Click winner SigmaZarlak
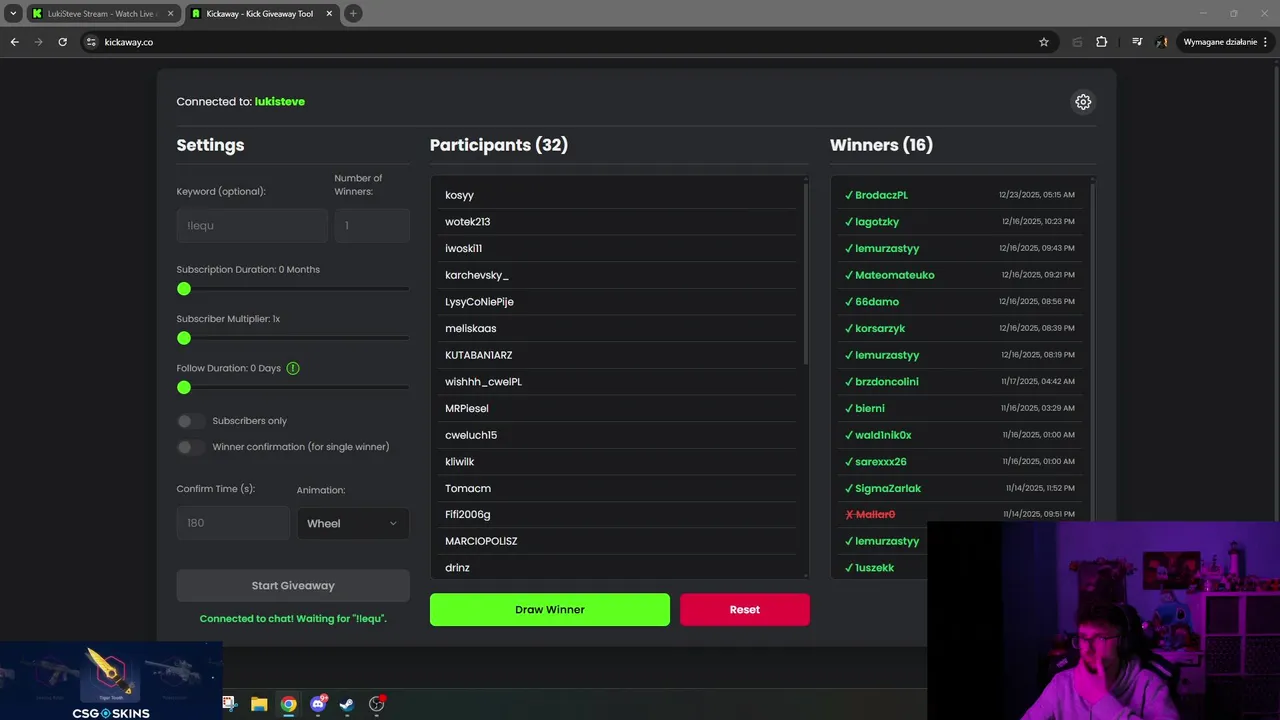 coord(888,488)
